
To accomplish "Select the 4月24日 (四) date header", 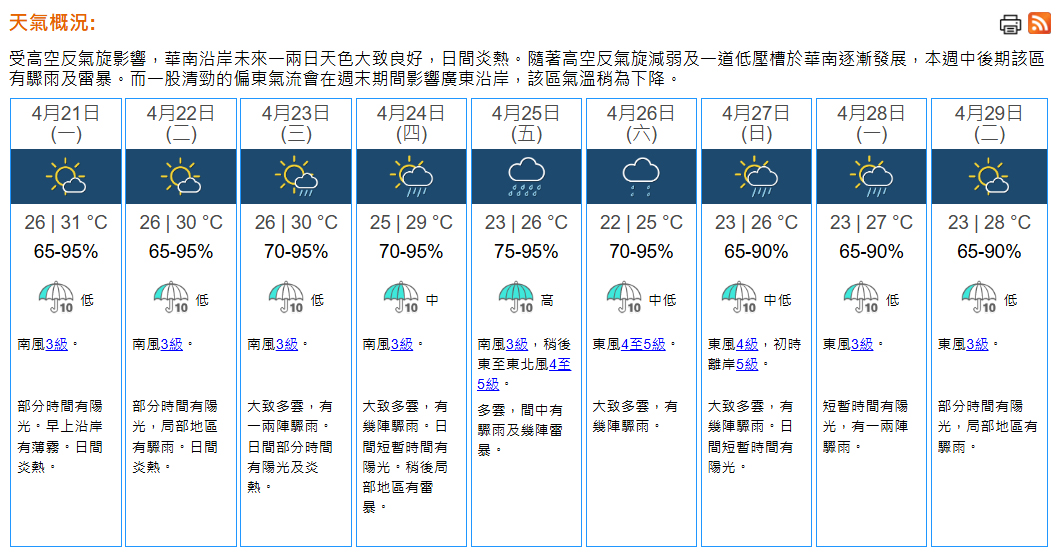I will tap(411, 124).
